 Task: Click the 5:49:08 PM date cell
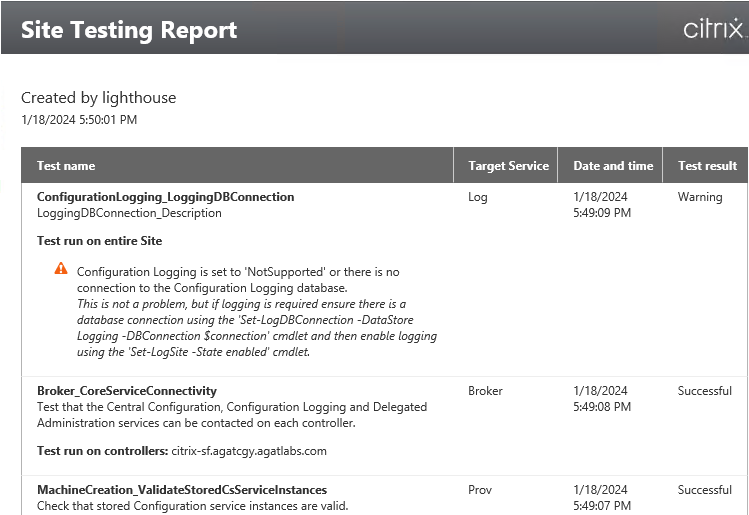602,399
